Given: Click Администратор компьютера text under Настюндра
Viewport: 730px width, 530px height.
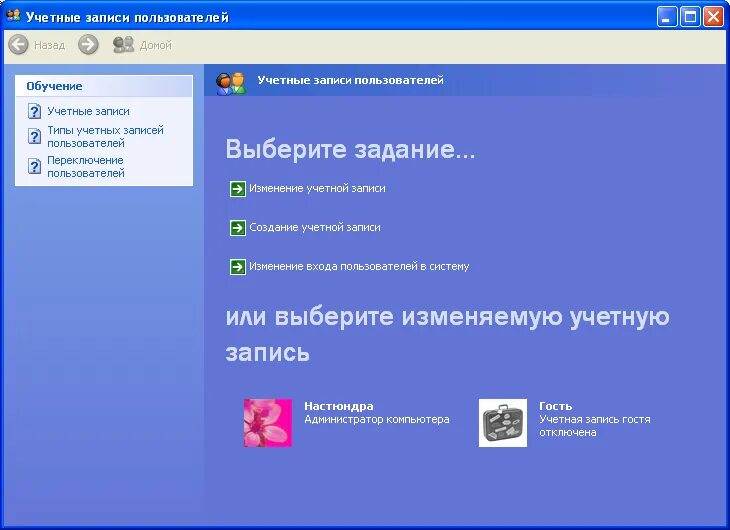Looking at the screenshot, I should [x=377, y=420].
